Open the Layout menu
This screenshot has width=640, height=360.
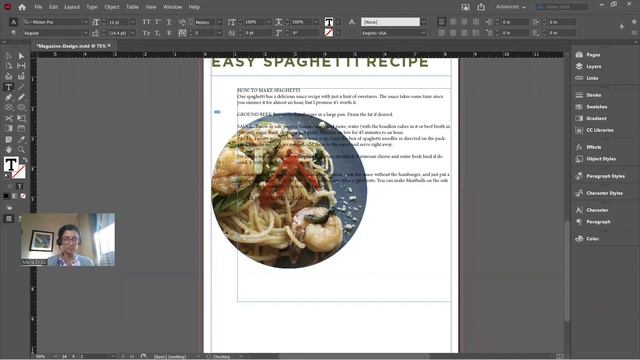click(72, 7)
